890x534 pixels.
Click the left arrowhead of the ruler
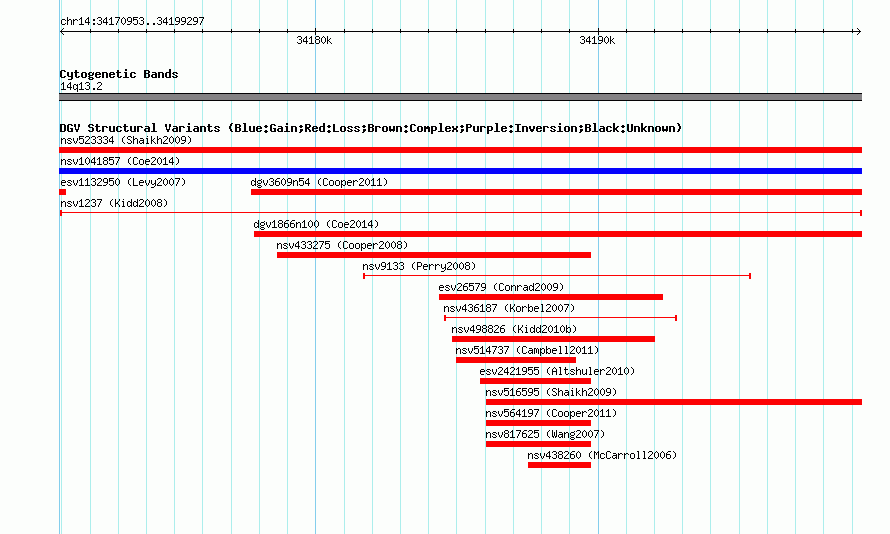[62, 31]
